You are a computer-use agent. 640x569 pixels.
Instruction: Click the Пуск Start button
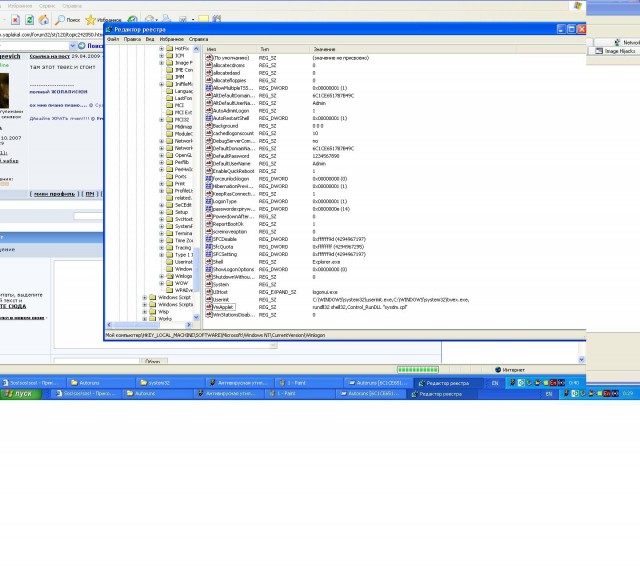(x=22, y=393)
